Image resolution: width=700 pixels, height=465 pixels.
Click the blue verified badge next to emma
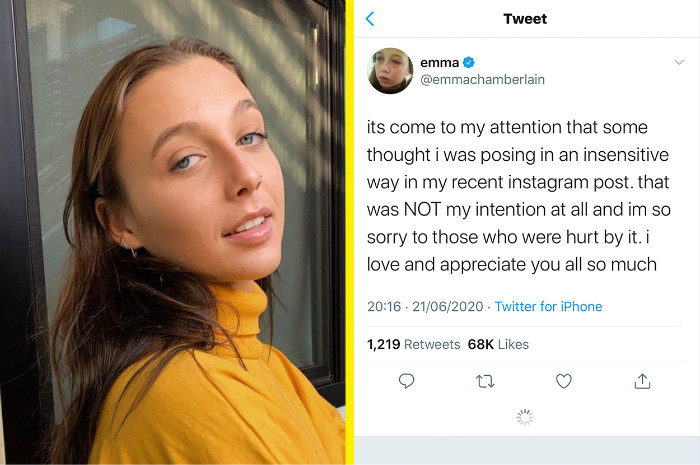pyautogui.click(x=469, y=63)
